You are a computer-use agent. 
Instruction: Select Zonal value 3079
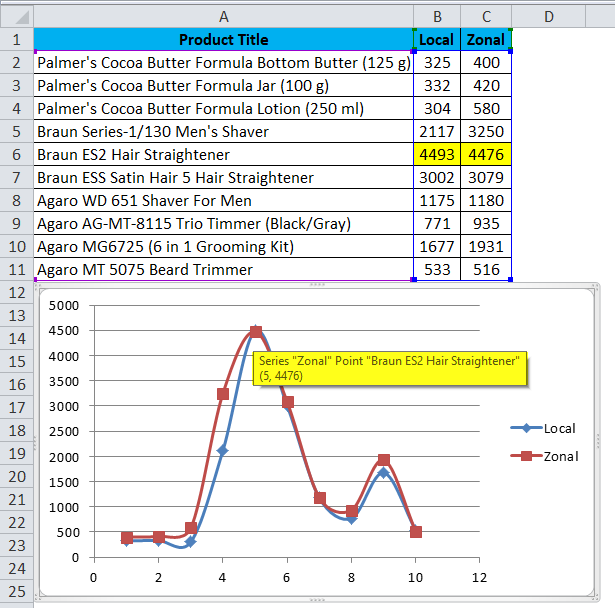pos(486,178)
